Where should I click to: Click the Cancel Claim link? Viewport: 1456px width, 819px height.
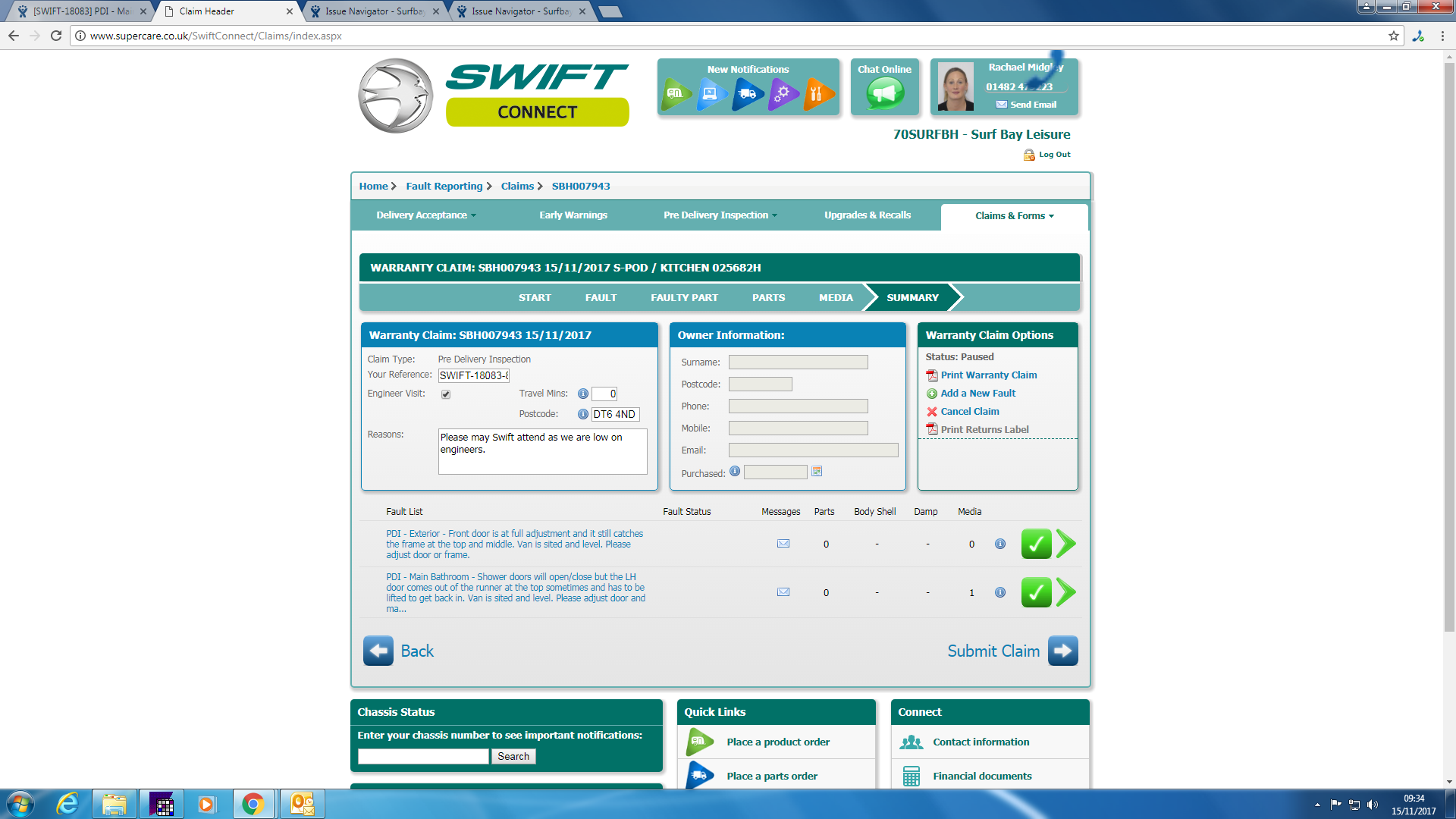(969, 411)
